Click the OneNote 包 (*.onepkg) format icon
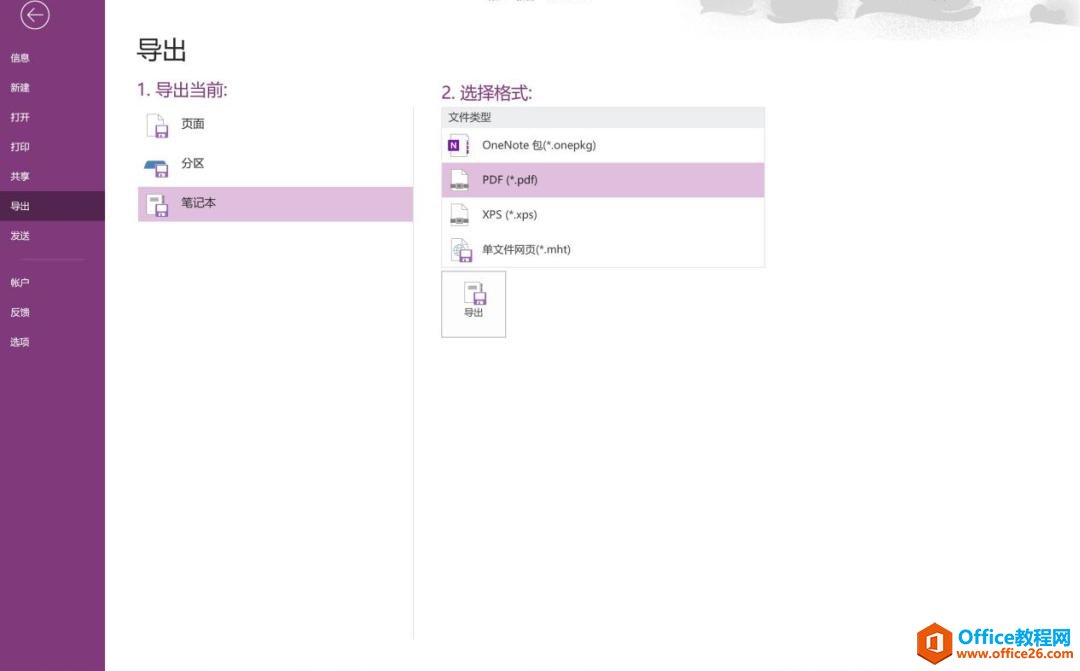Screen dimensions: 1080x671 [x=457, y=145]
